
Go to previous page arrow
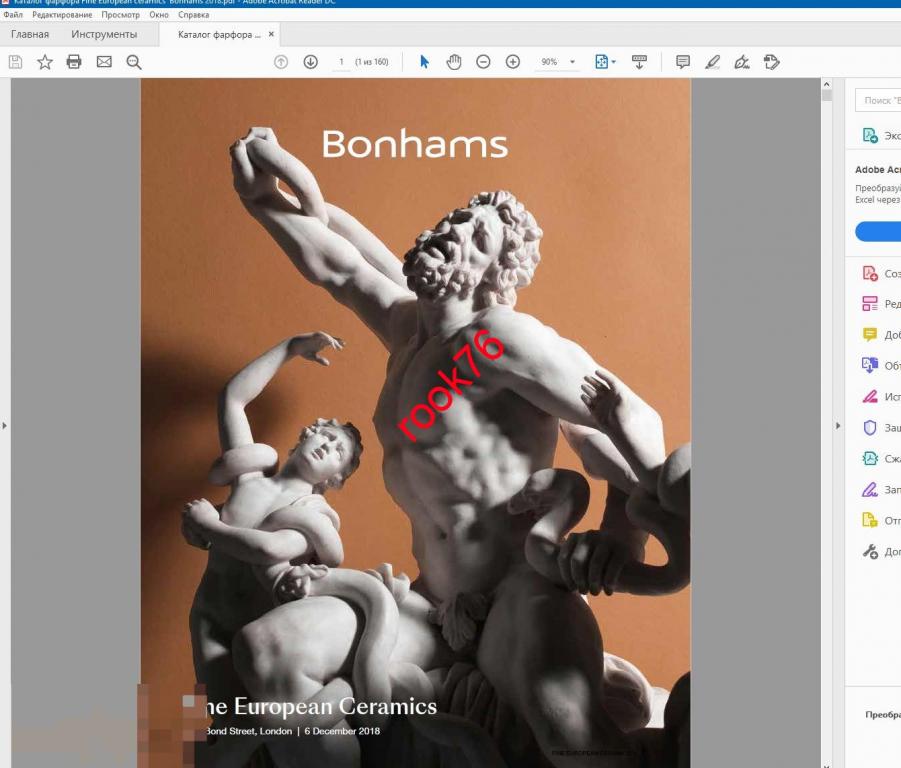click(281, 62)
